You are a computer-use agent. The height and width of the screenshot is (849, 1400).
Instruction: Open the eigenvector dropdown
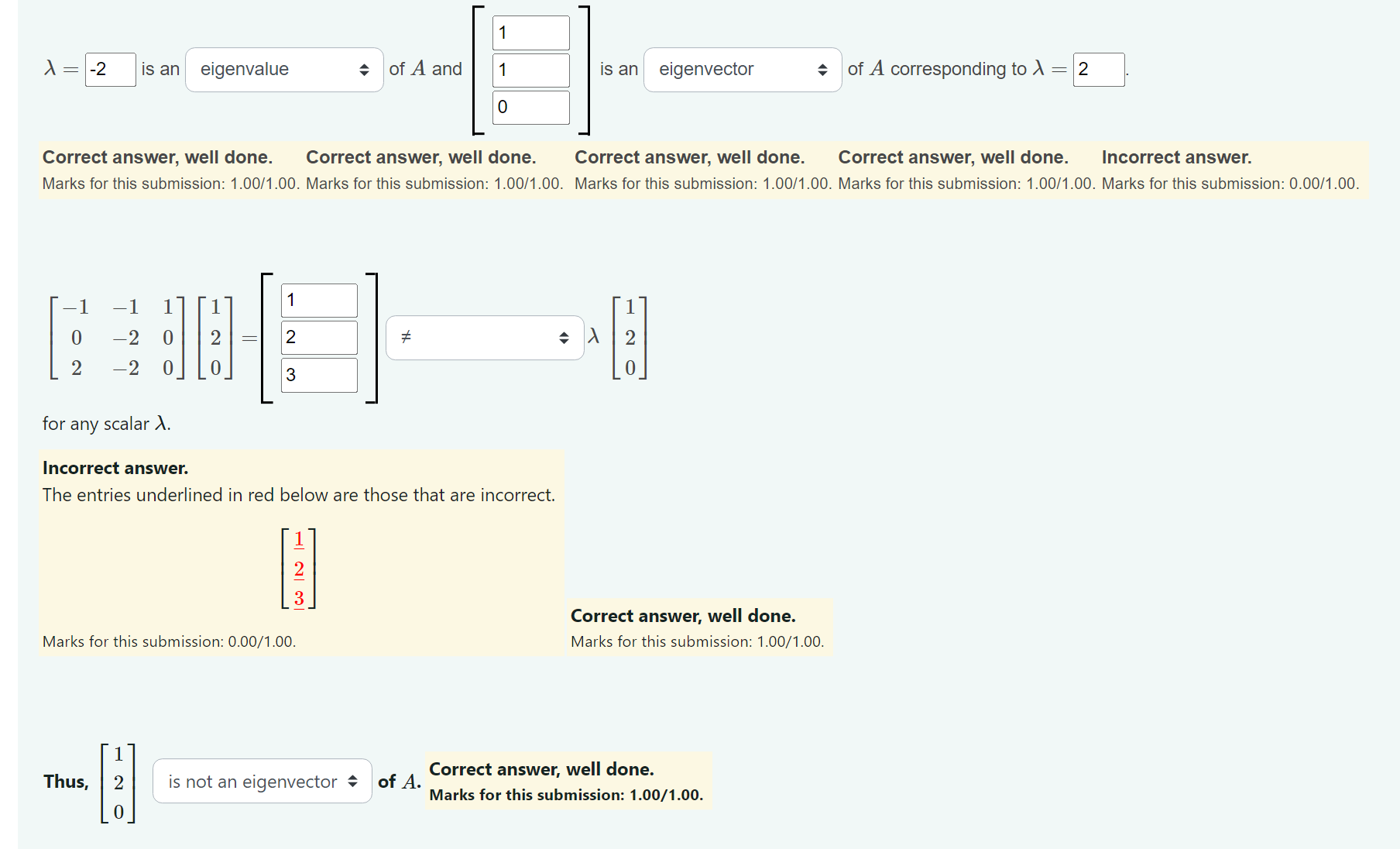pos(741,70)
